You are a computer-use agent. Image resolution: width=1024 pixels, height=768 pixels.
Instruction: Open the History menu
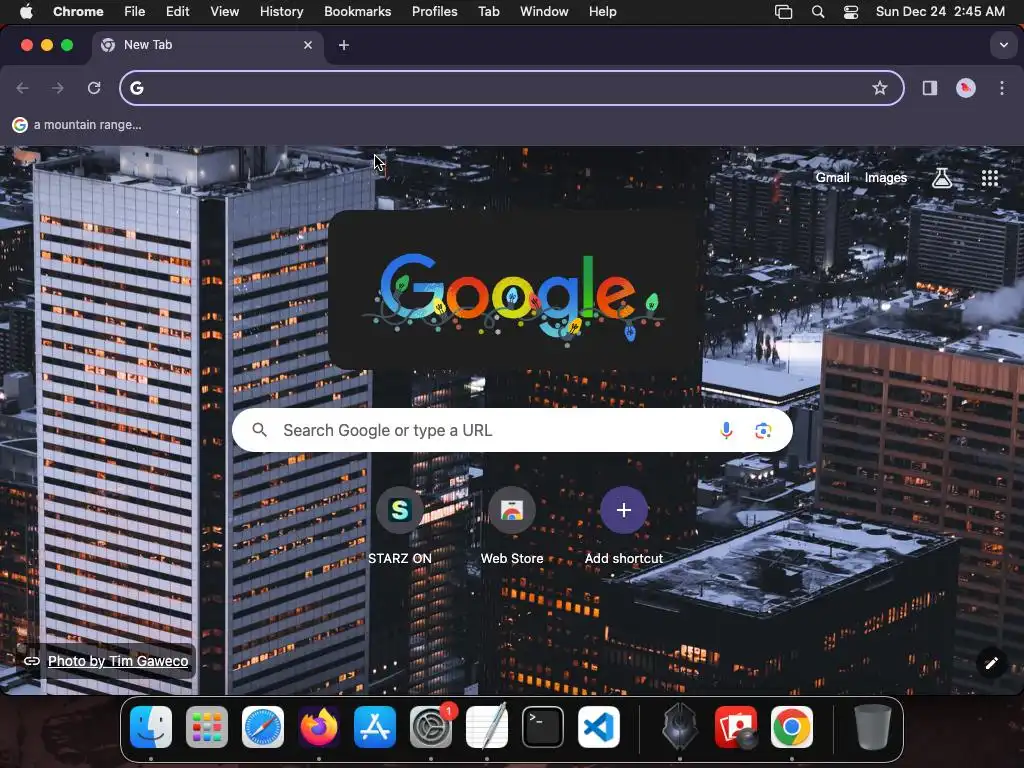(x=281, y=12)
